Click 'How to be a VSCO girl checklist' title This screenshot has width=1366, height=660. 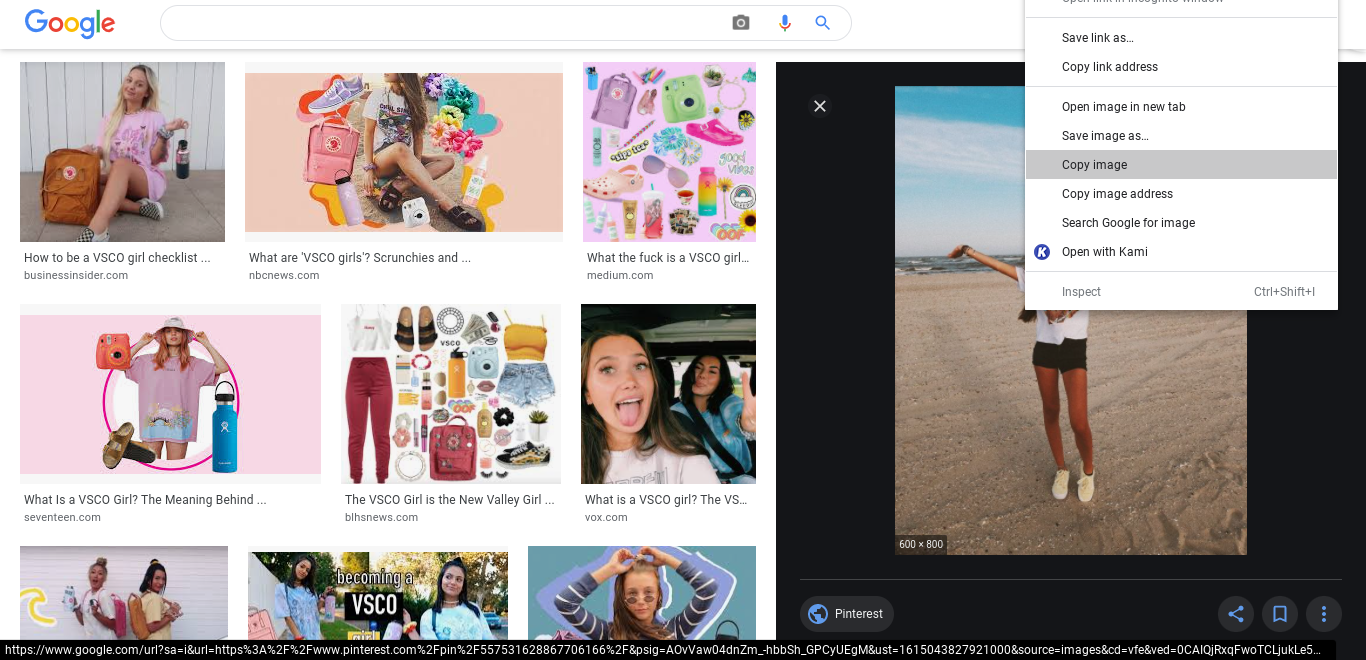click(117, 258)
